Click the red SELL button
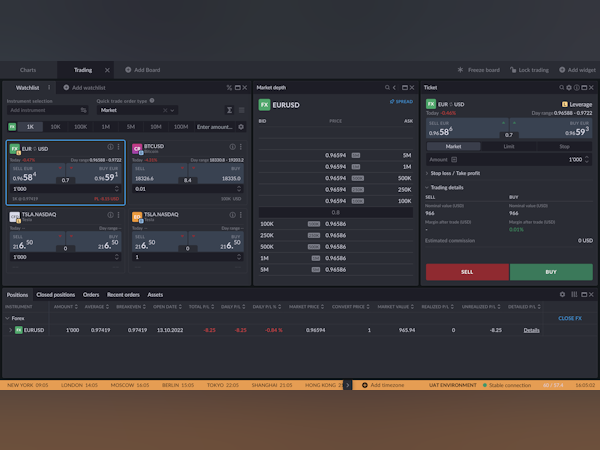 pyautogui.click(x=467, y=272)
